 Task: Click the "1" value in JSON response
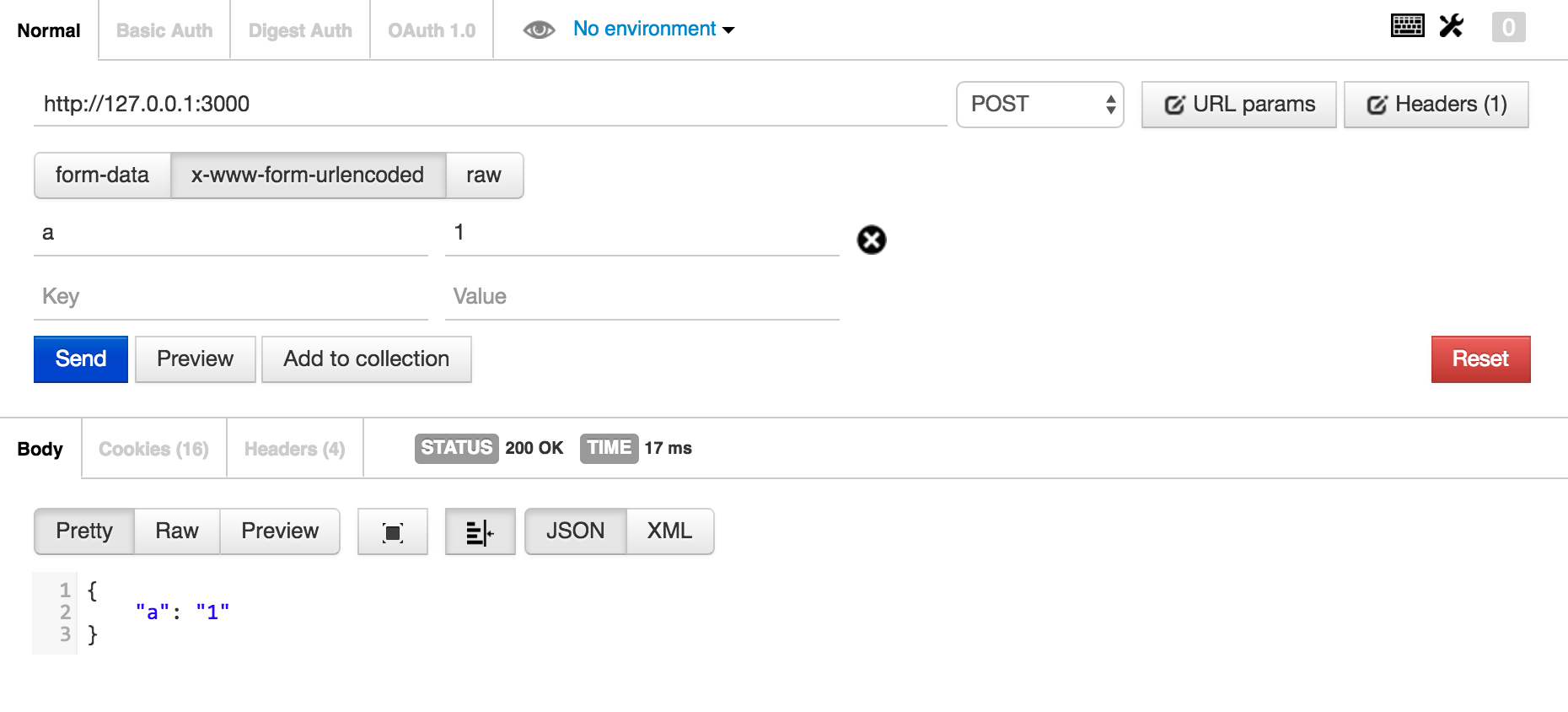212,612
